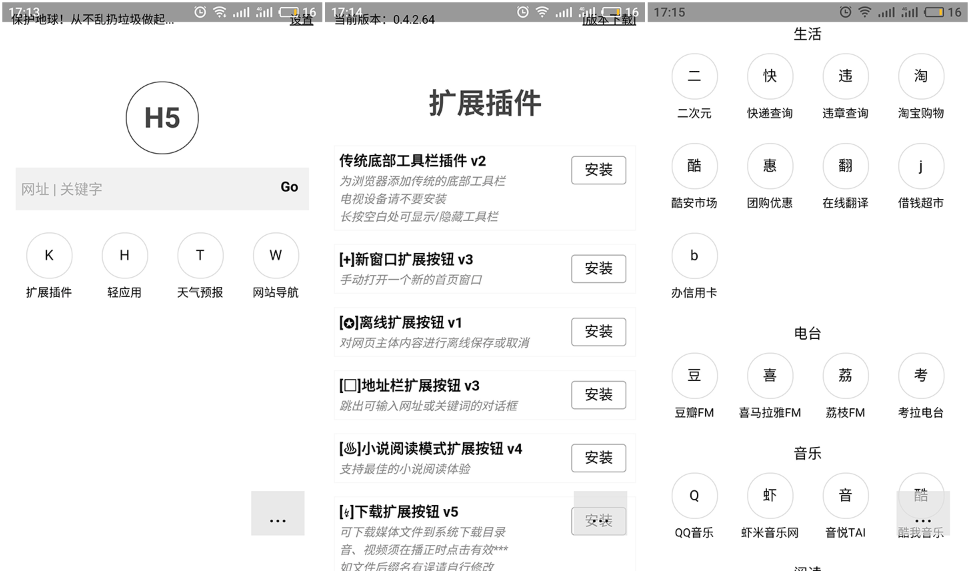The image size is (971, 577).
Task: Tap the battery indicator in right screen status bar
Action: point(934,12)
